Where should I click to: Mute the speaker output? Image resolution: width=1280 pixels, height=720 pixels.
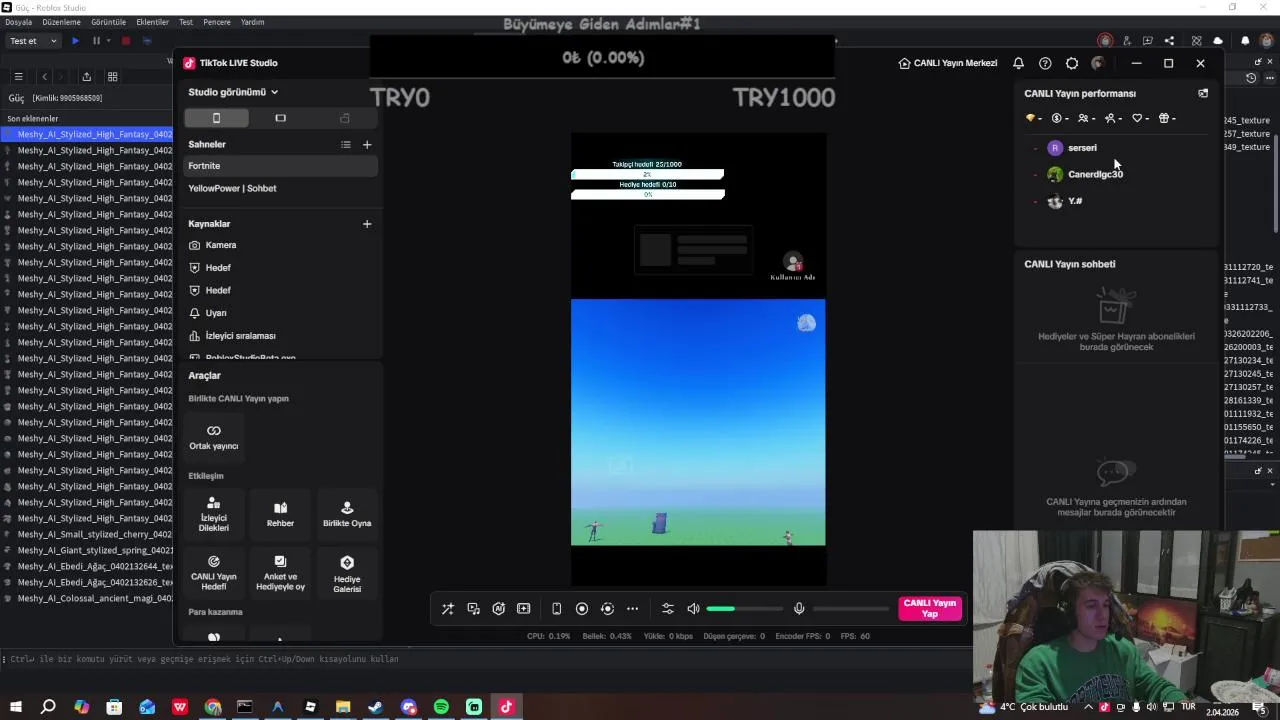click(x=693, y=609)
